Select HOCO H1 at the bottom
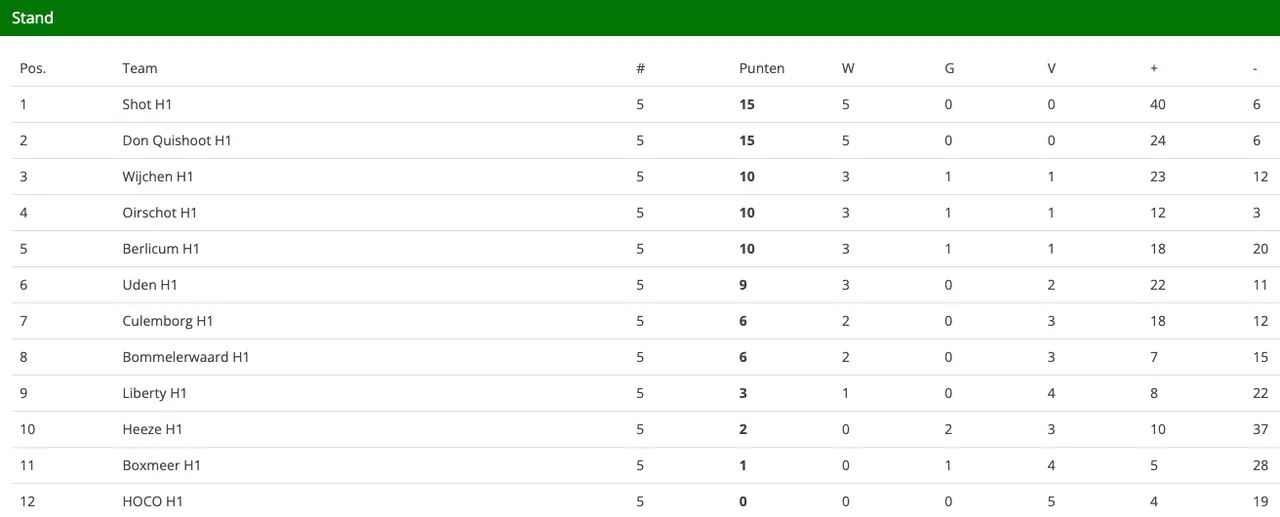Screen dimensions: 1280x517 coord(153,501)
